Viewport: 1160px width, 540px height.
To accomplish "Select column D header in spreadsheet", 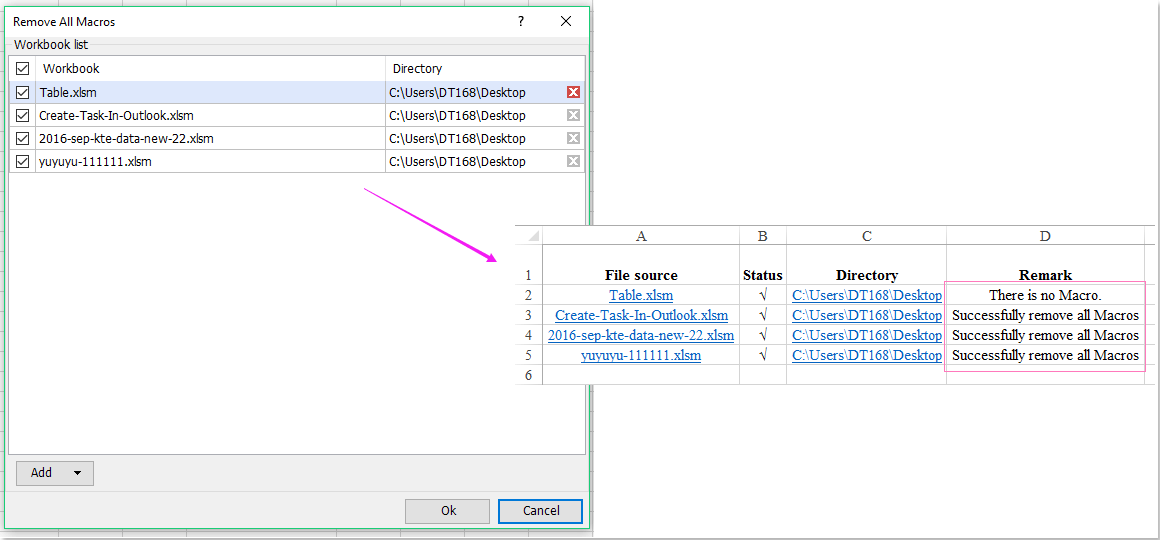I will [x=1045, y=236].
